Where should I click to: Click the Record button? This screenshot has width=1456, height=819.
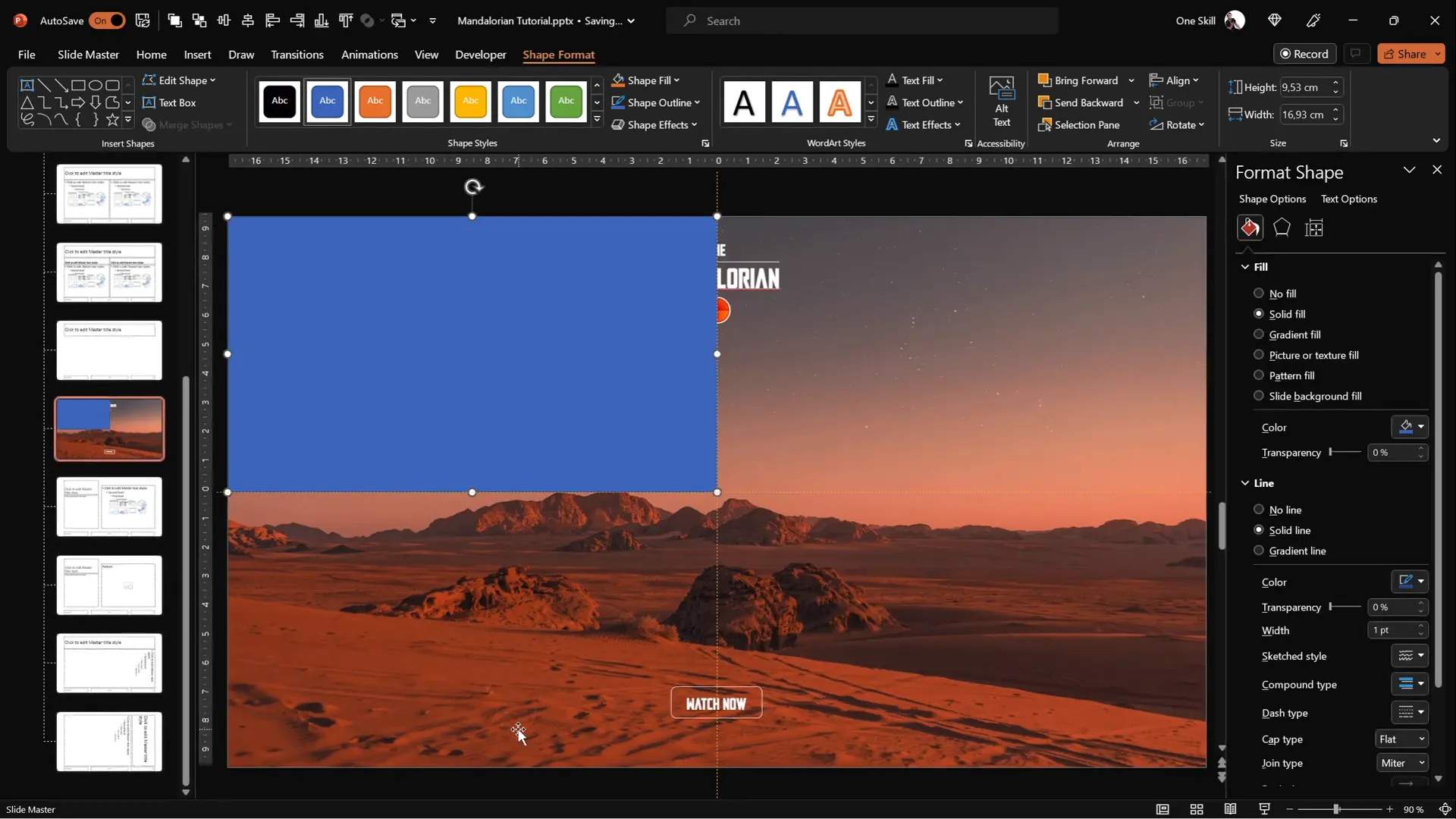(1304, 54)
